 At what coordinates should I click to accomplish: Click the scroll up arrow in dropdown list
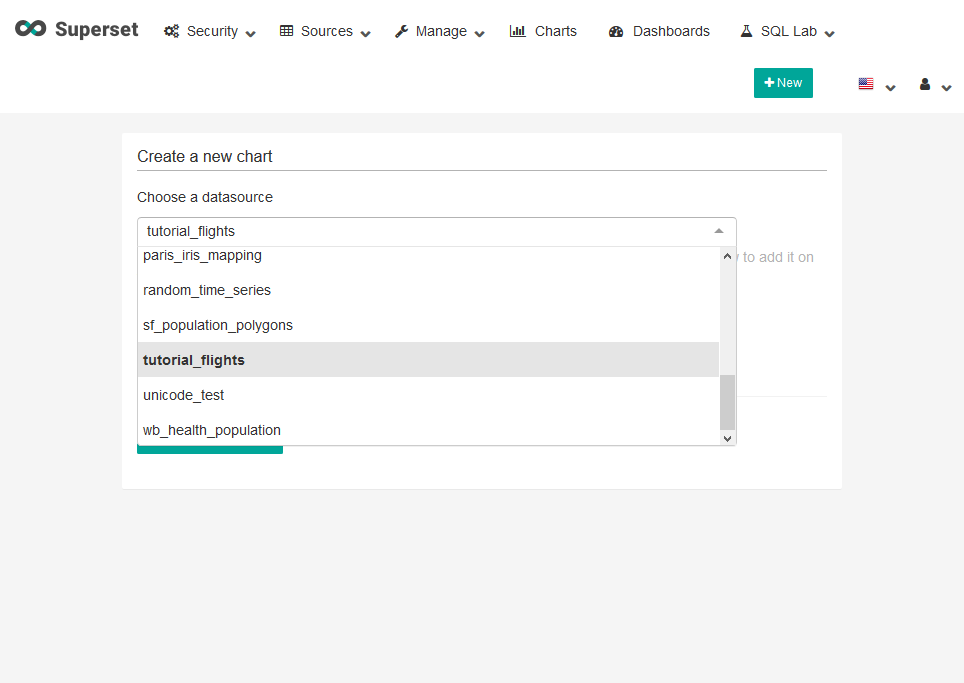click(727, 257)
